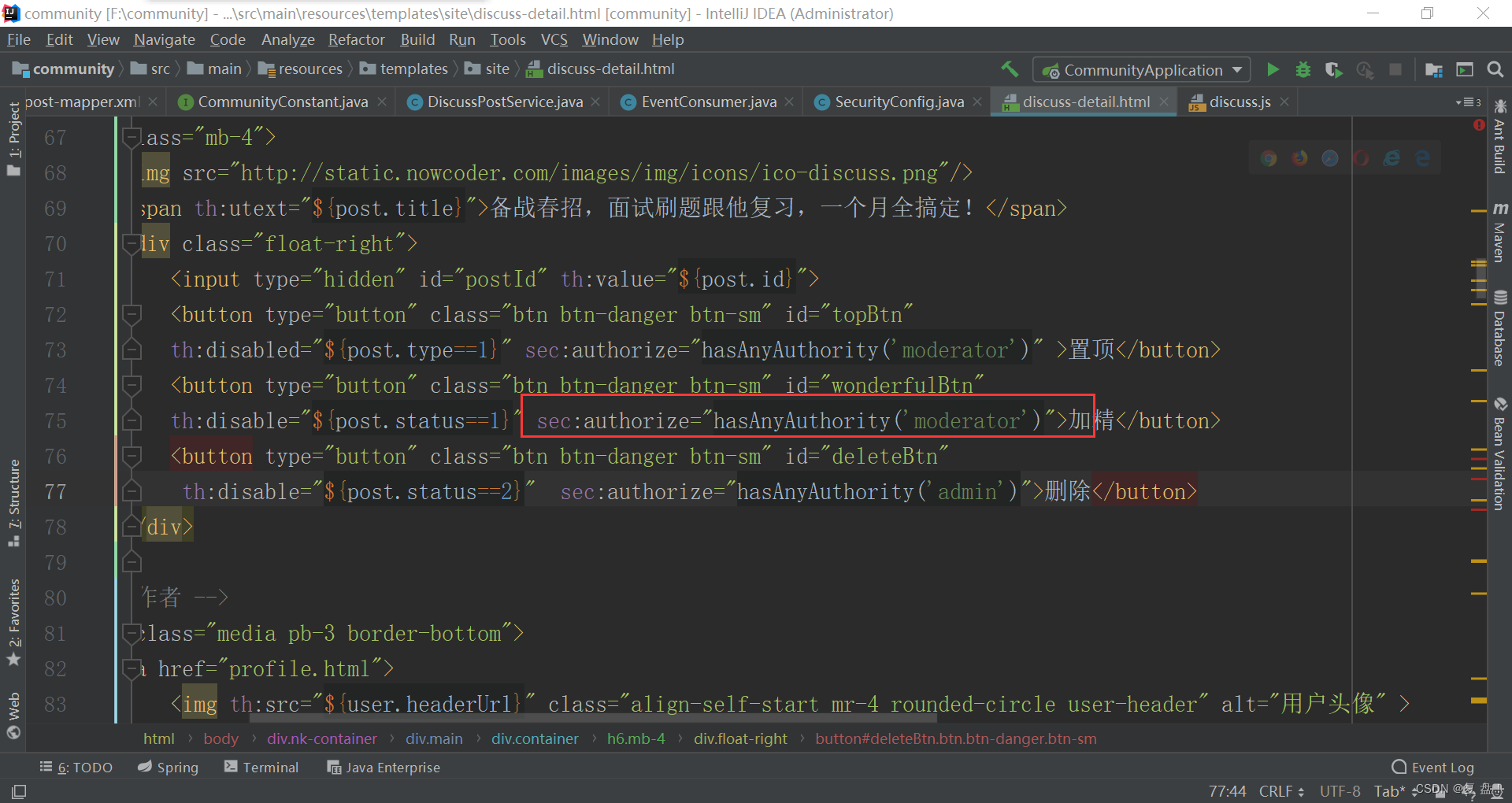Open the Refactor menu
1512x803 pixels.
[356, 39]
